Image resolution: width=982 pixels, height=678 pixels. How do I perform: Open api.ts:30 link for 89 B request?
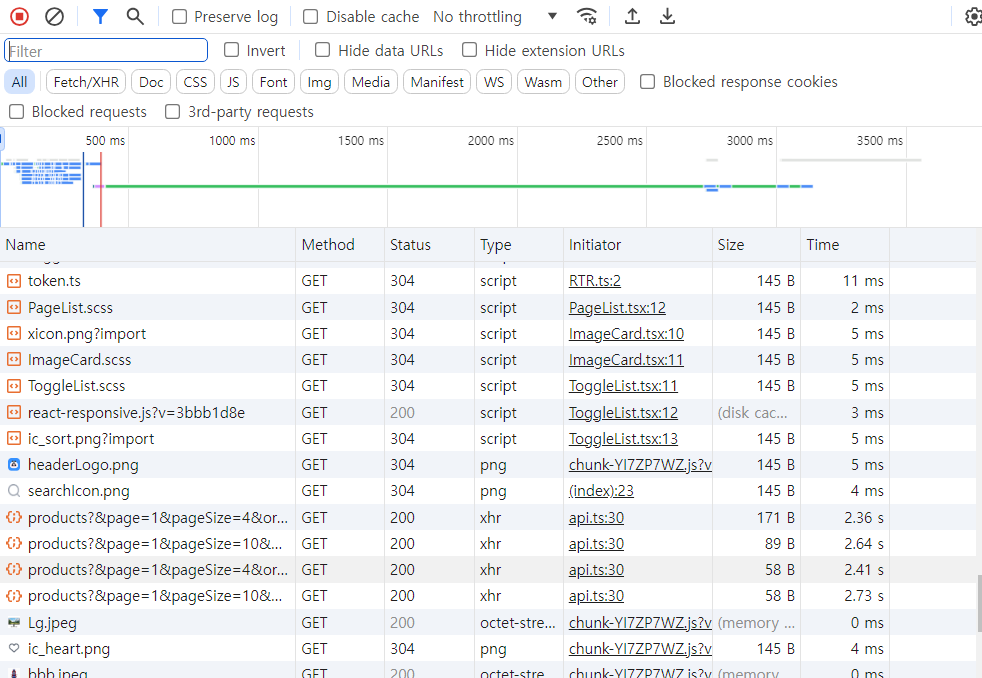pos(596,544)
